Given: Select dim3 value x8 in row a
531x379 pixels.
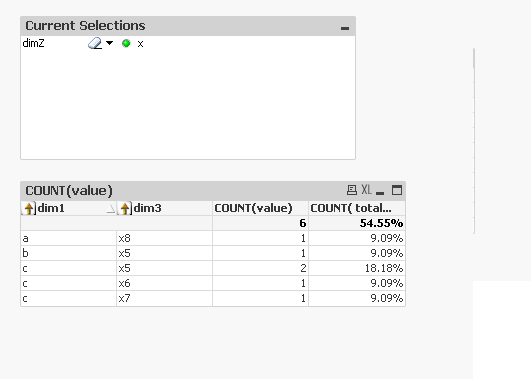Looking at the screenshot, I should coord(165,238).
